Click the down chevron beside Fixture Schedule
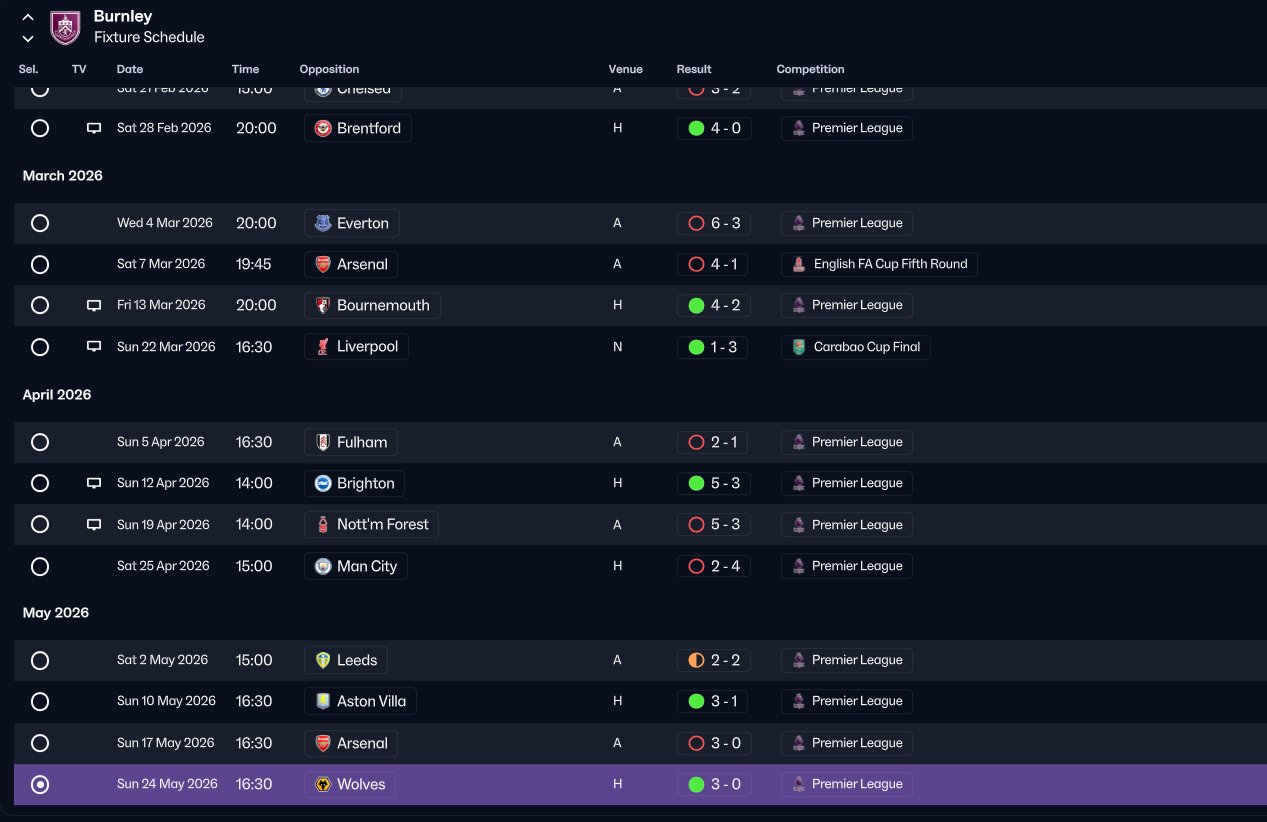Screen dimensions: 1267x822 (28, 39)
